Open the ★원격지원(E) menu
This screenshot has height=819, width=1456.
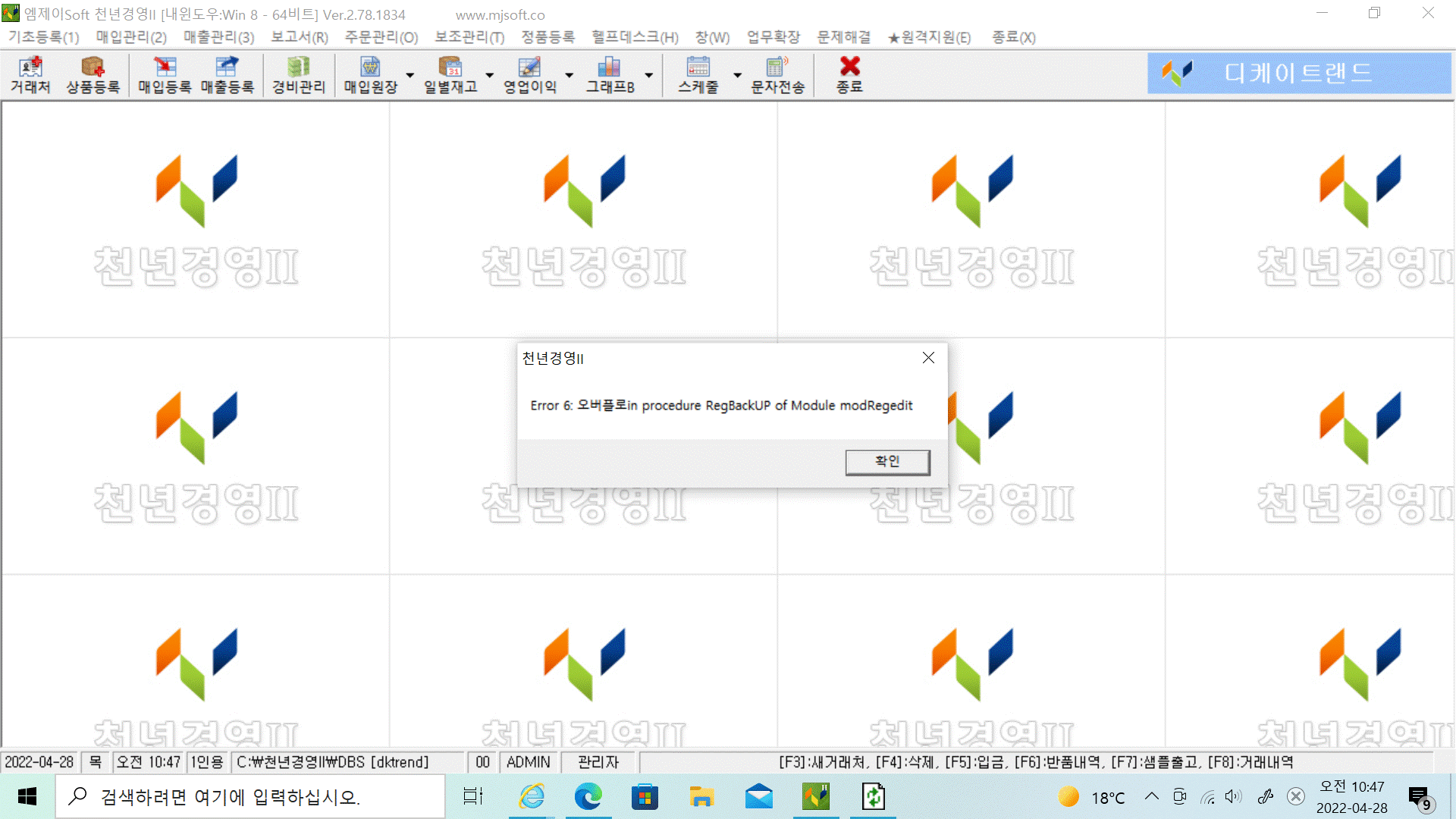coord(930,37)
